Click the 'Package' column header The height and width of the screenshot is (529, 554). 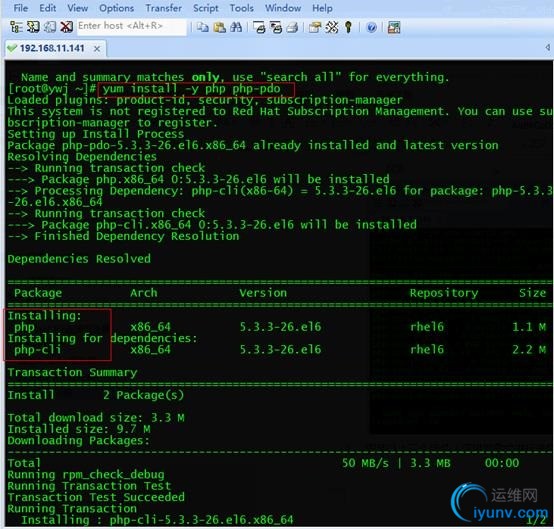pos(38,293)
